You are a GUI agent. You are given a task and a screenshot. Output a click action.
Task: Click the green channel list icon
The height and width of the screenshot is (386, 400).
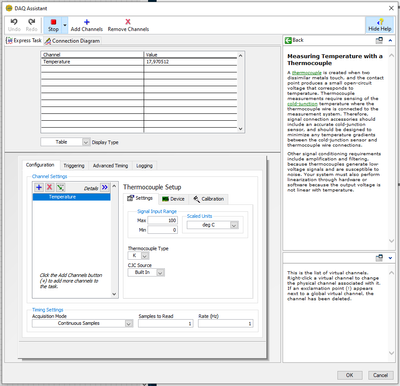click(x=60, y=187)
